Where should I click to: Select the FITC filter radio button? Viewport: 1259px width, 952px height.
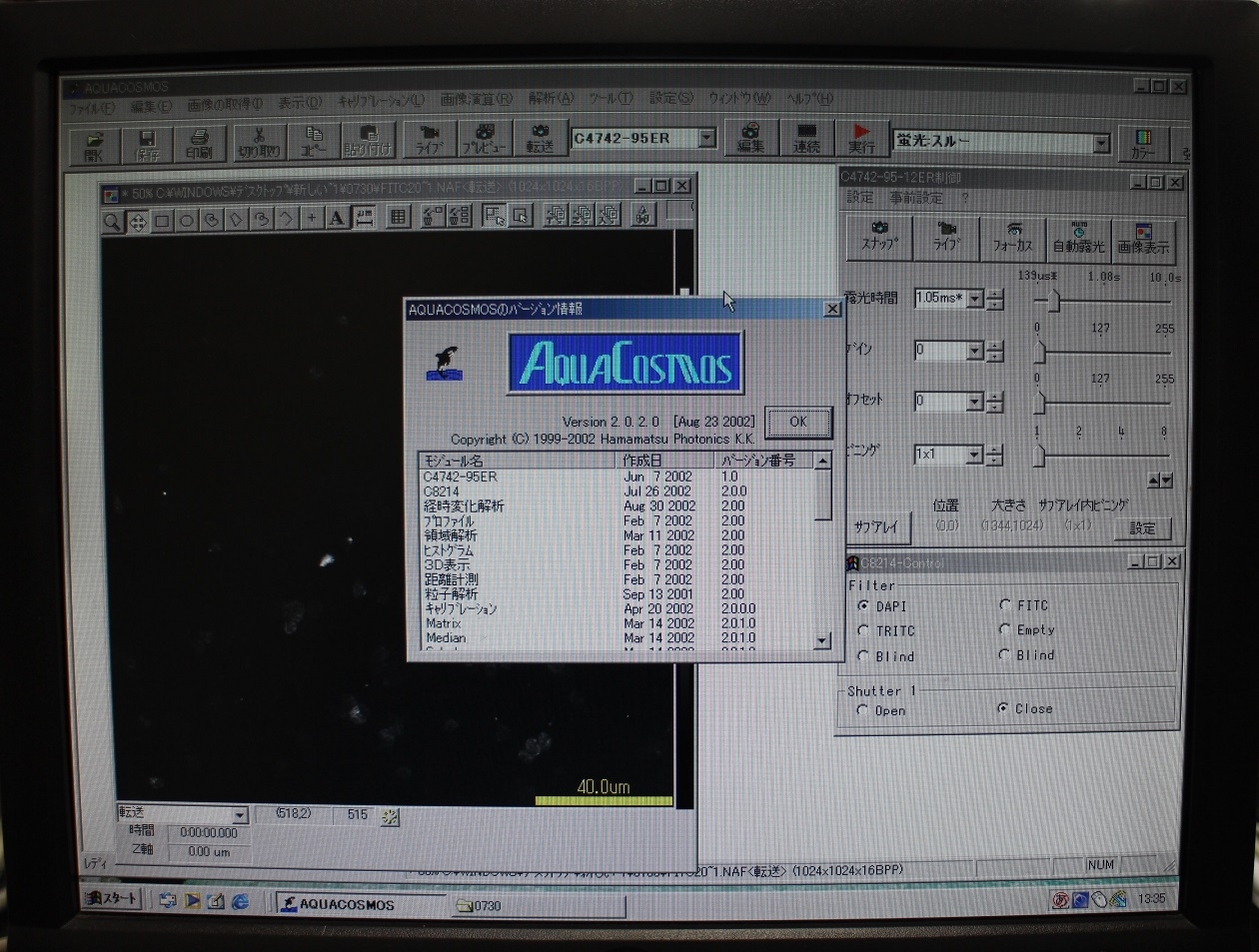tap(1005, 605)
